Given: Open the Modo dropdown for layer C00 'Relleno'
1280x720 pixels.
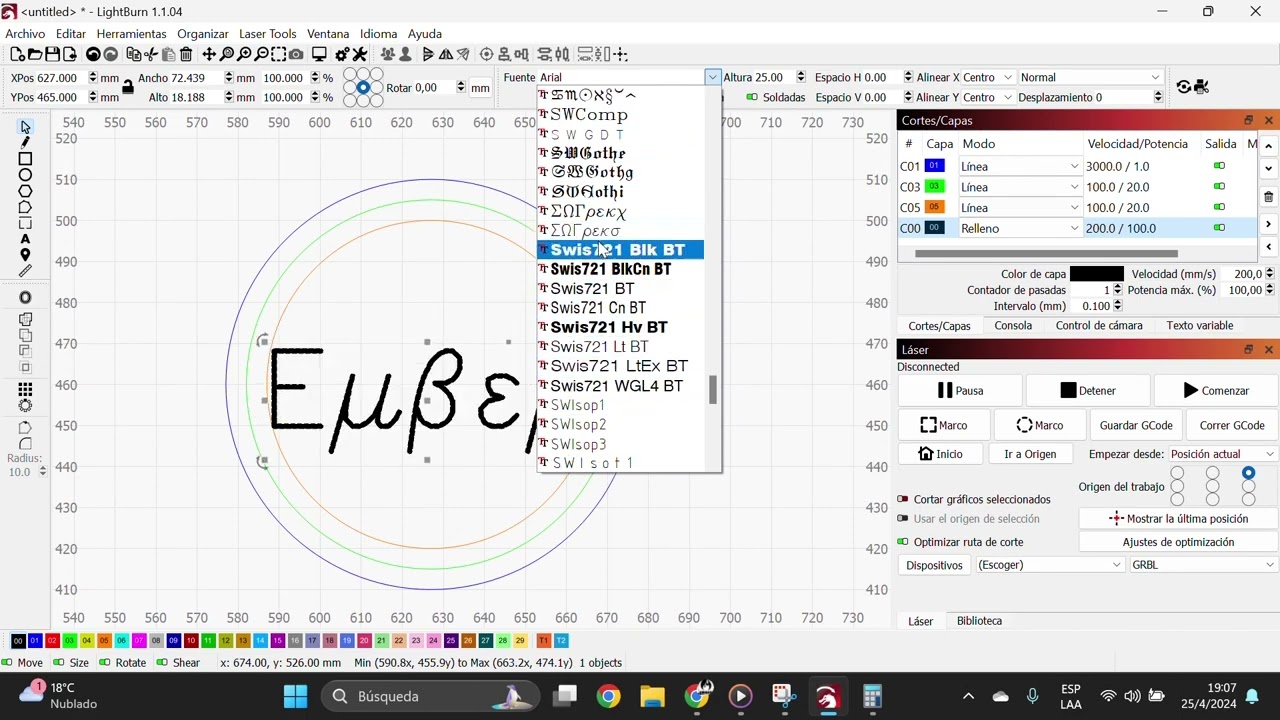Looking at the screenshot, I should tap(1019, 228).
